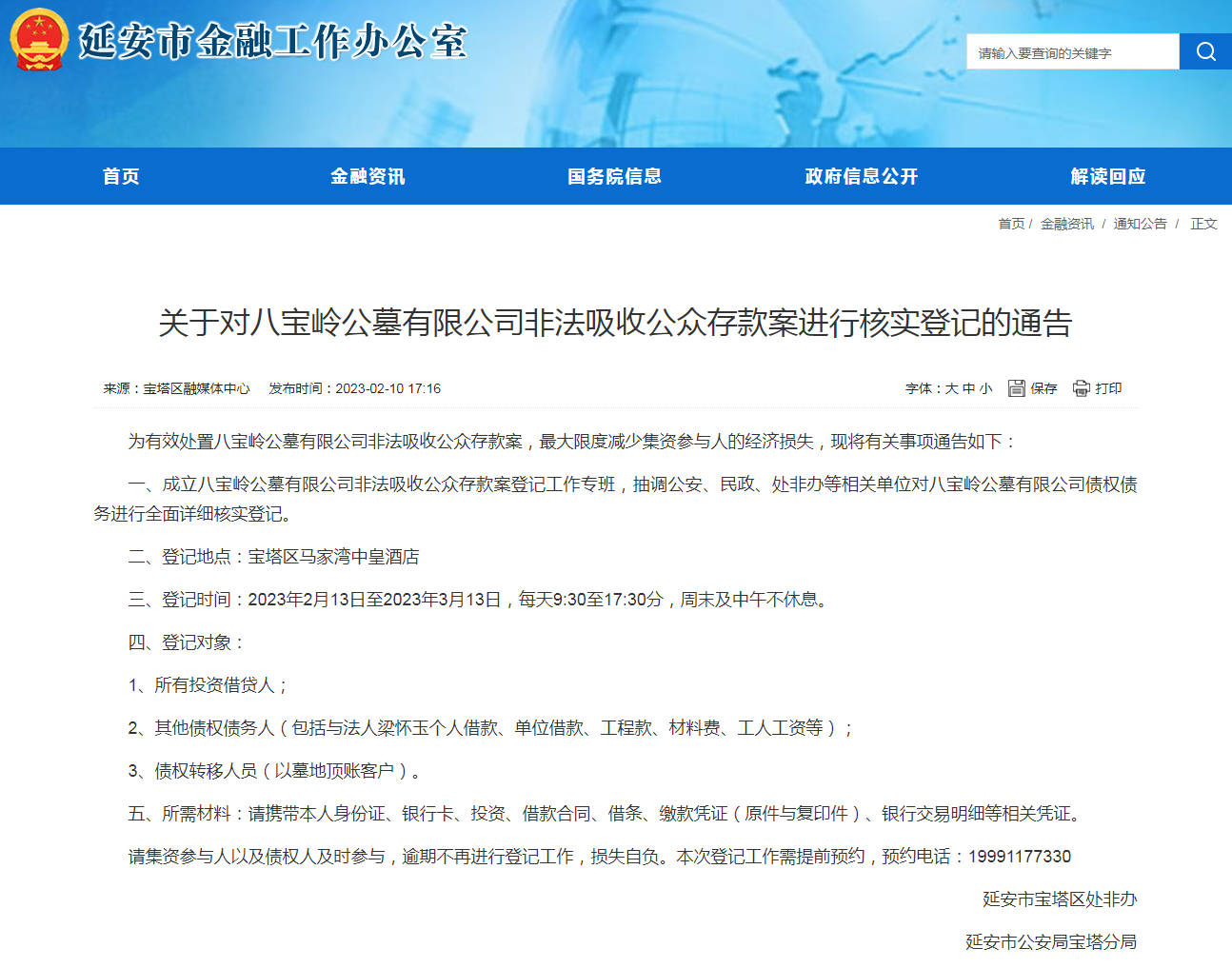Go to 国务院信息 in the navigation bar
The height and width of the screenshot is (968, 1232).
(x=614, y=176)
